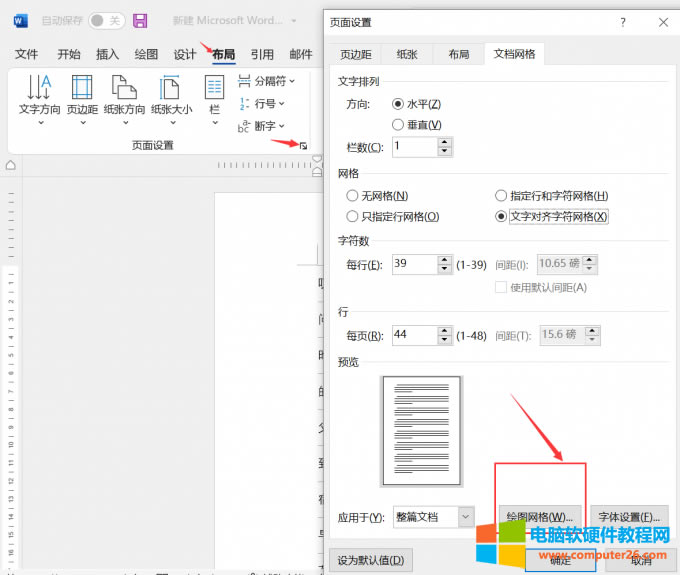The image size is (680, 575).
Task: Expand the Line Numbers (行号) dropdown
Action: [262, 104]
